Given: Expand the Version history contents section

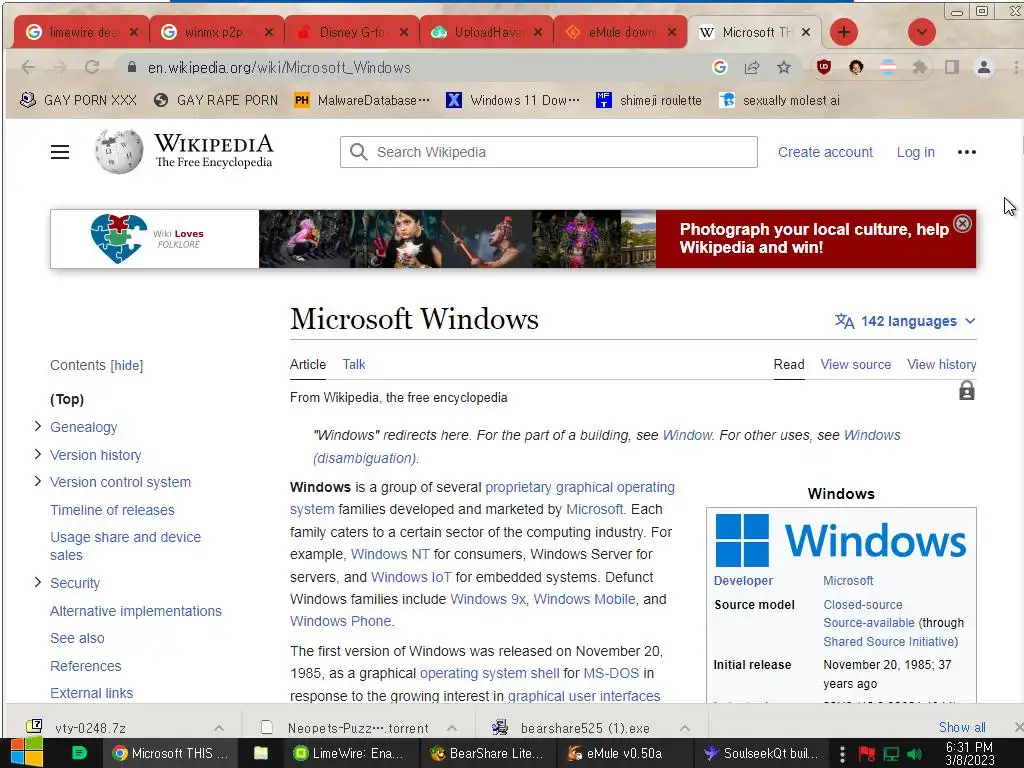Looking at the screenshot, I should tap(37, 455).
